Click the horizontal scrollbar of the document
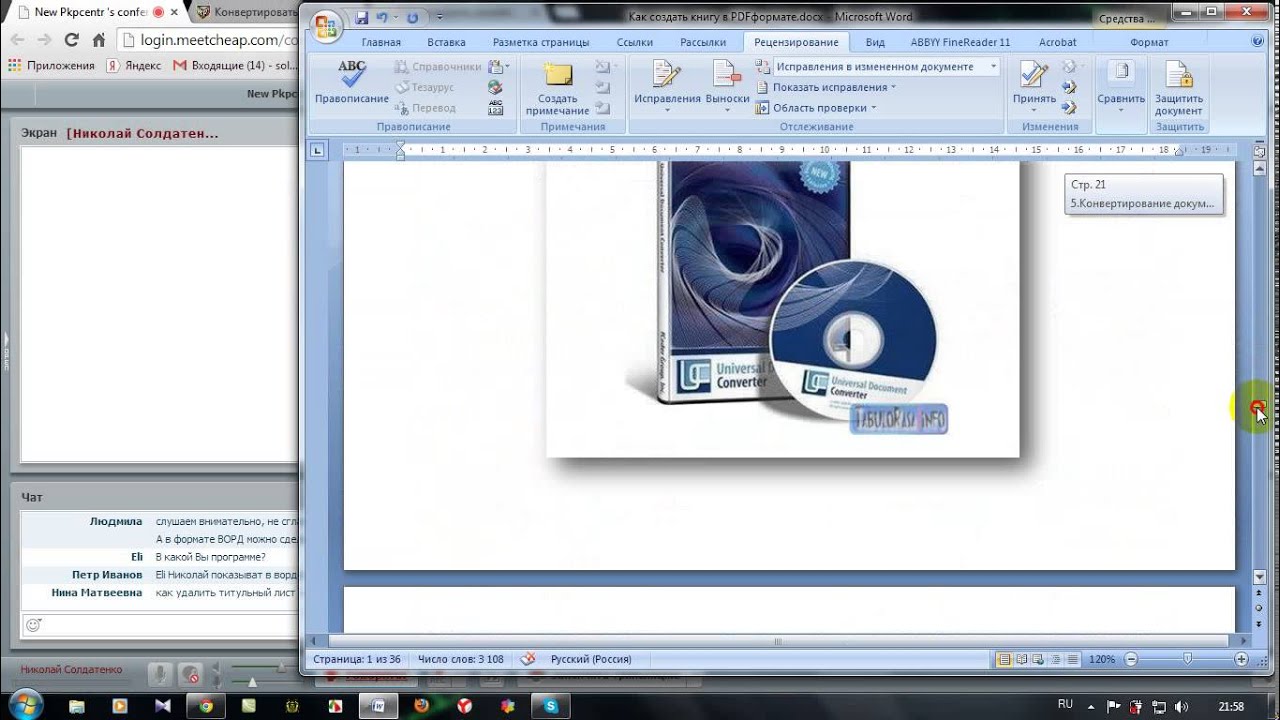This screenshot has height=720, width=1280. (x=778, y=642)
